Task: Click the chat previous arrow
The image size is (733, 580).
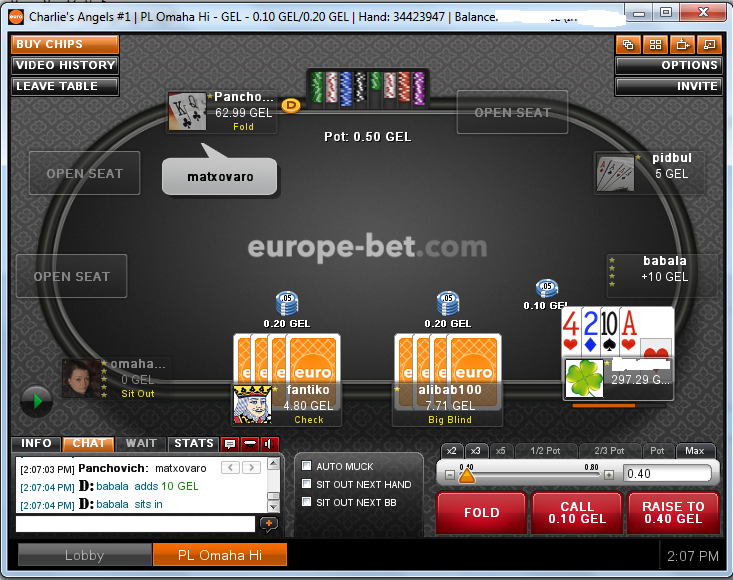Action: [x=230, y=467]
